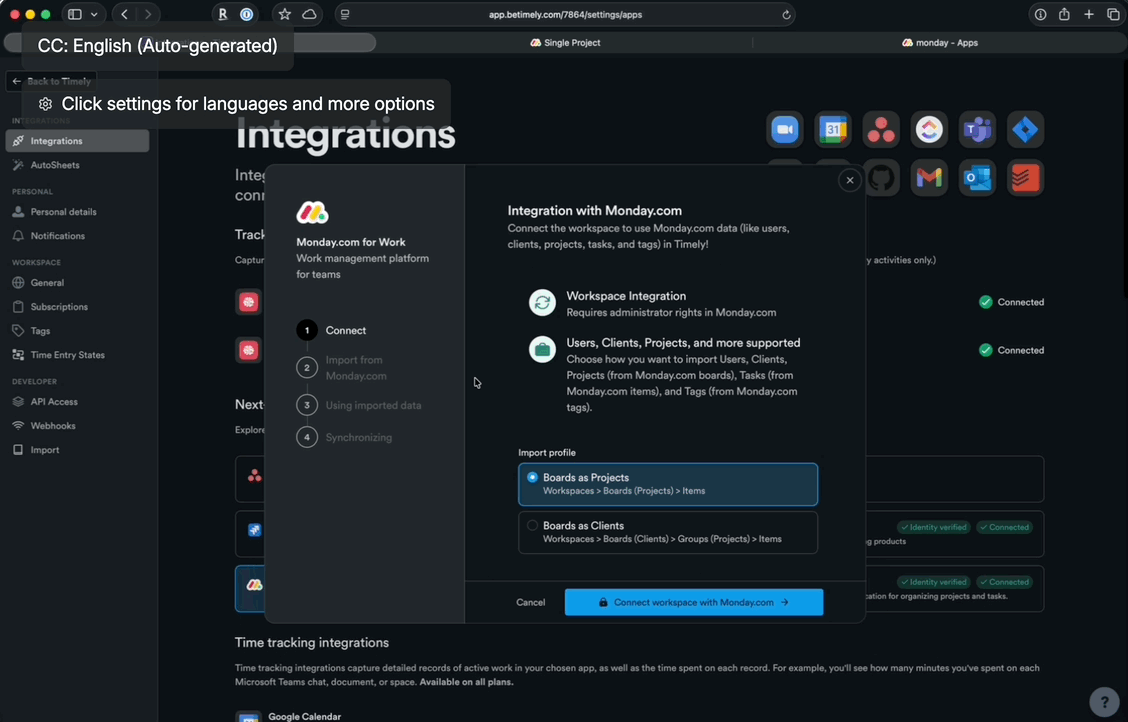
Task: Open the Outlook integration icon
Action: point(977,178)
